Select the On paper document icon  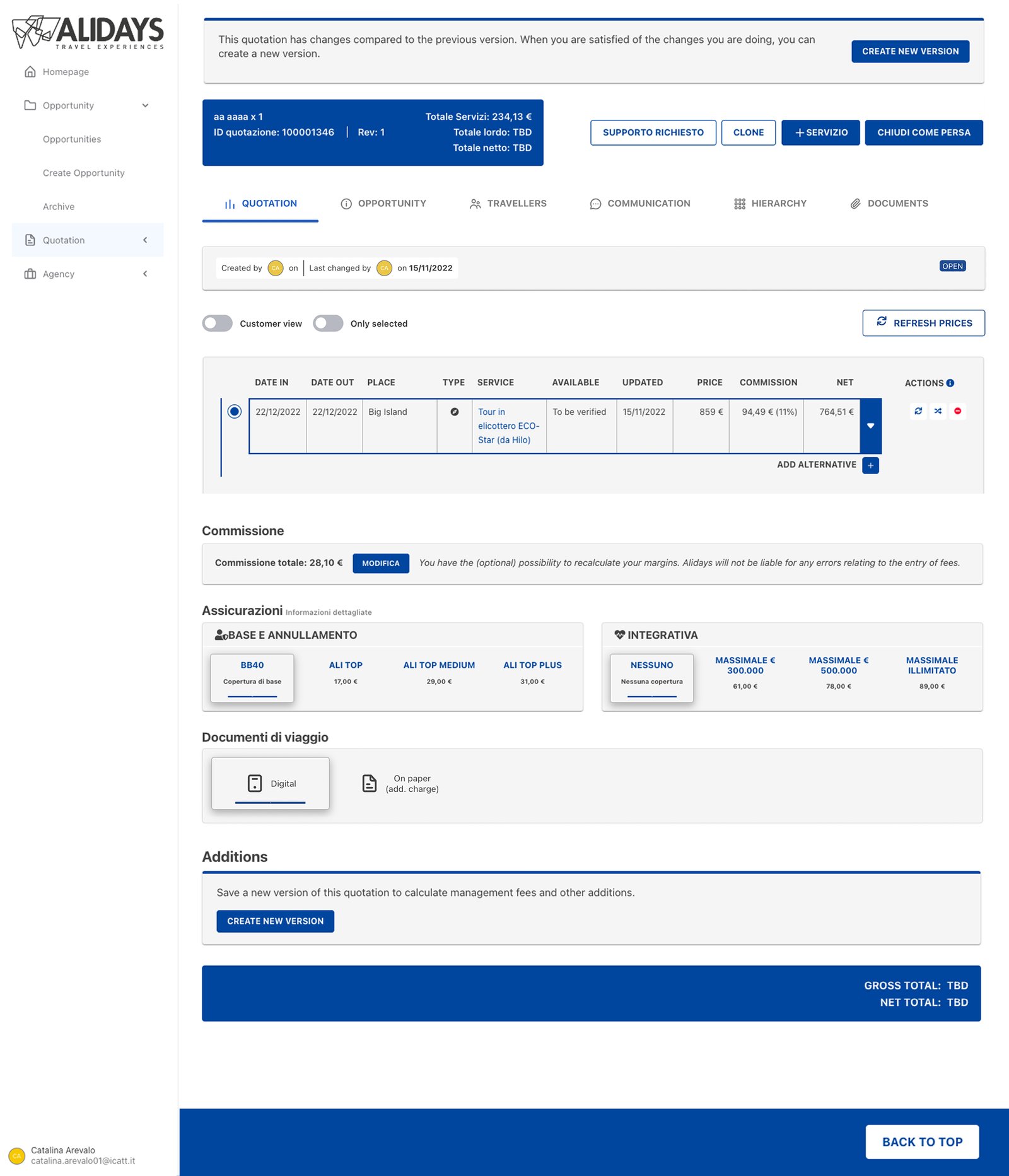coord(370,783)
